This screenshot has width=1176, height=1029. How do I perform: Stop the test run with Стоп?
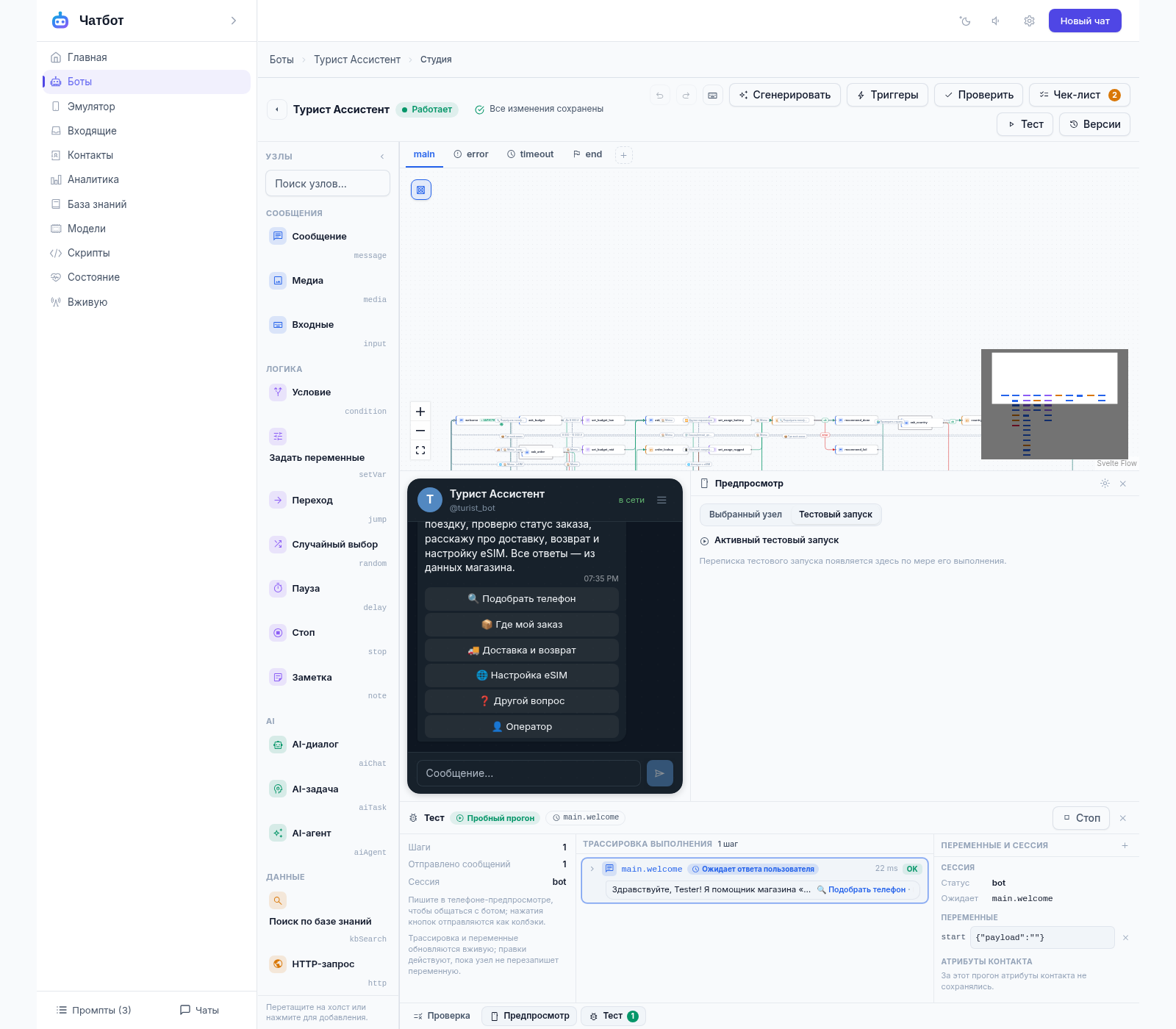[1082, 818]
